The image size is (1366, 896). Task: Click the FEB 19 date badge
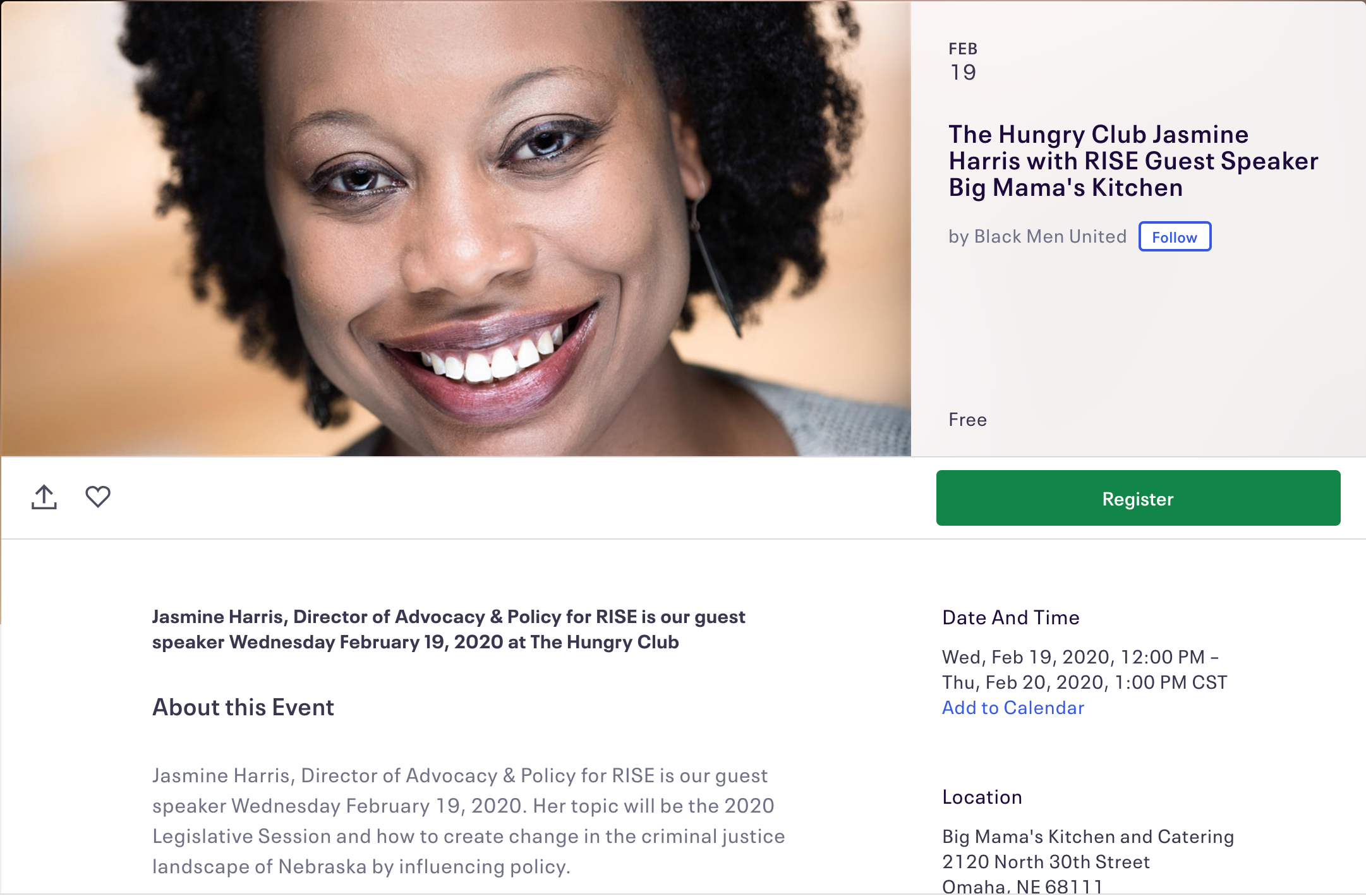pos(963,62)
